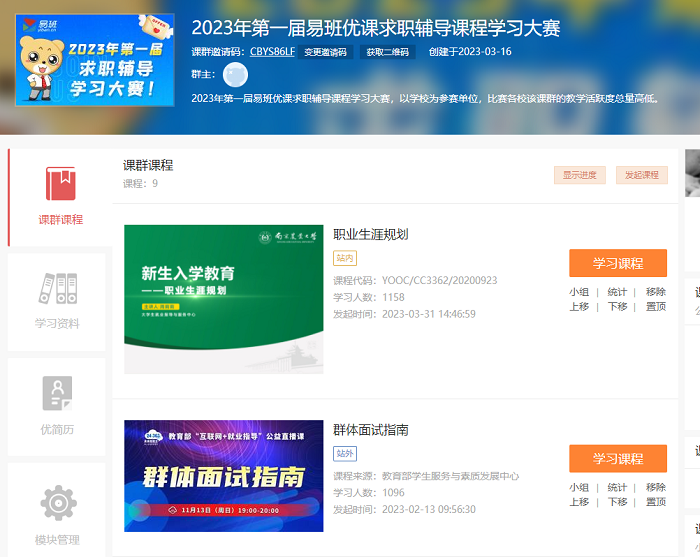Click the start time 2023-02-13 09:56:30
The width and height of the screenshot is (700, 557).
coord(429,510)
